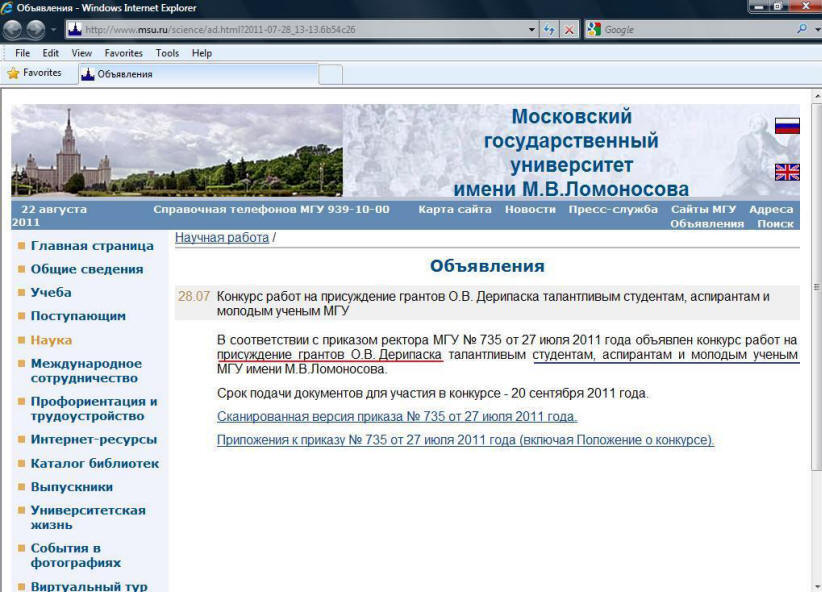Open Сканированная версия приказа № 735 link
The width and height of the screenshot is (822, 592).
[x=397, y=416]
